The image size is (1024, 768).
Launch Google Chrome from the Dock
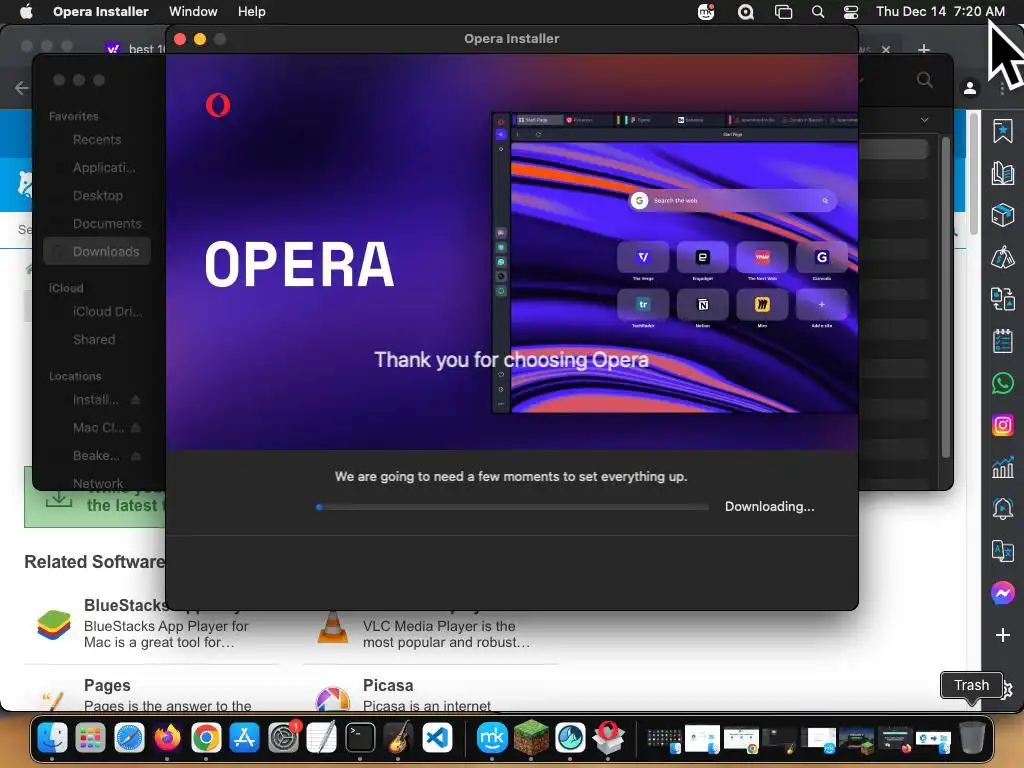pyautogui.click(x=206, y=738)
